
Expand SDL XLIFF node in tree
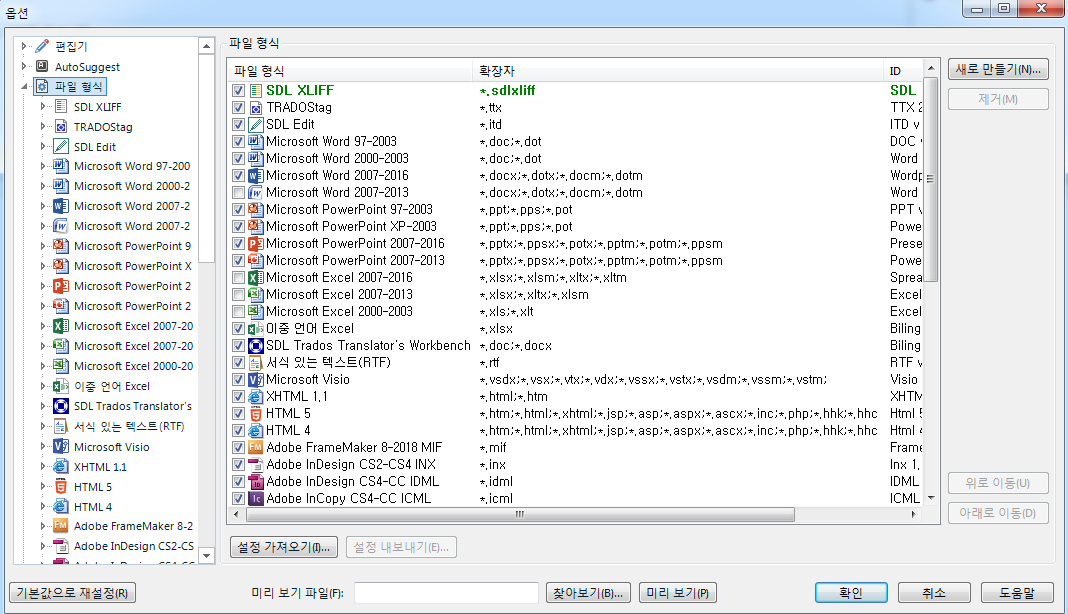[x=43, y=106]
